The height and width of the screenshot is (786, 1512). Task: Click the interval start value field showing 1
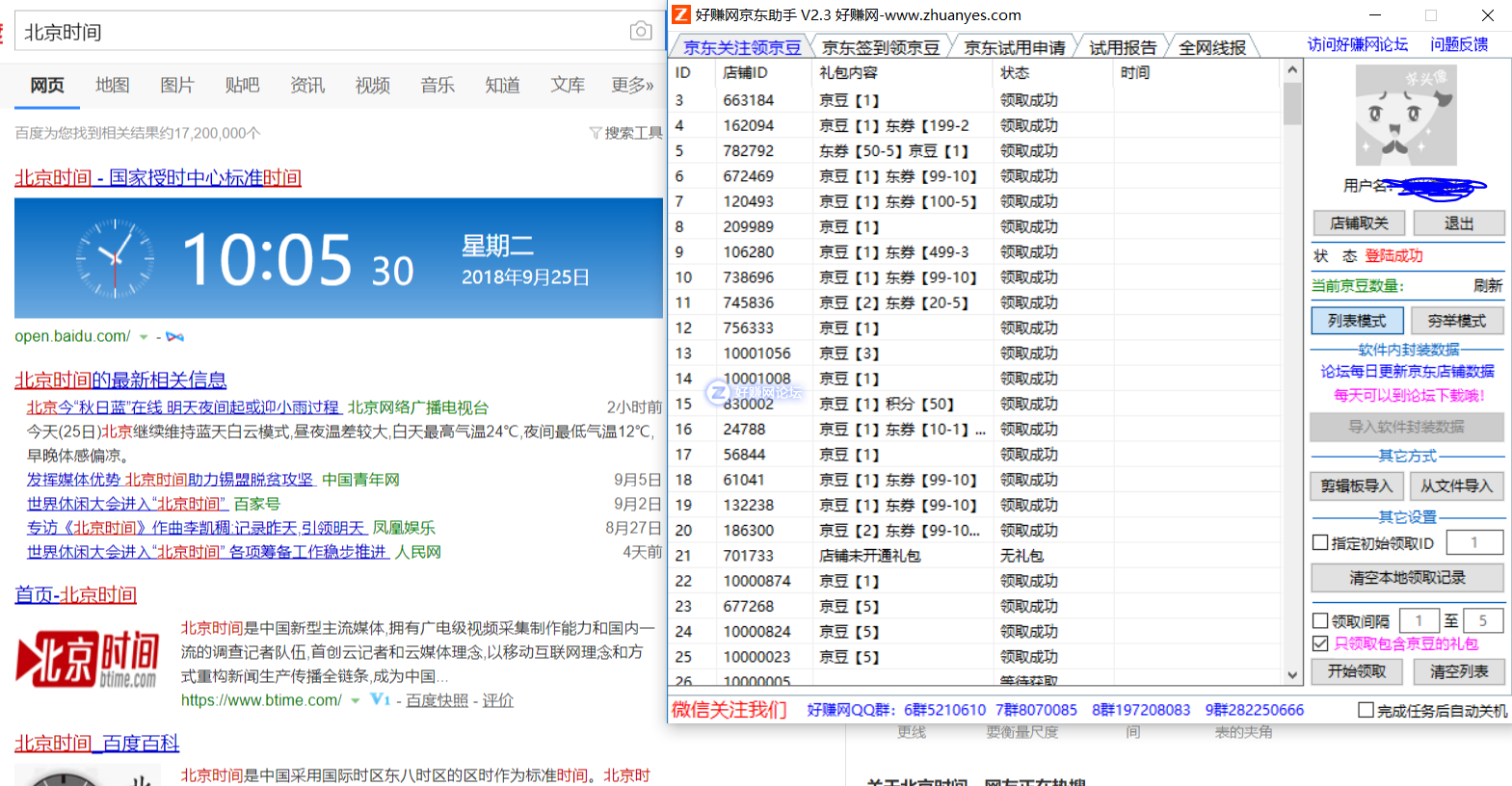tap(1419, 621)
